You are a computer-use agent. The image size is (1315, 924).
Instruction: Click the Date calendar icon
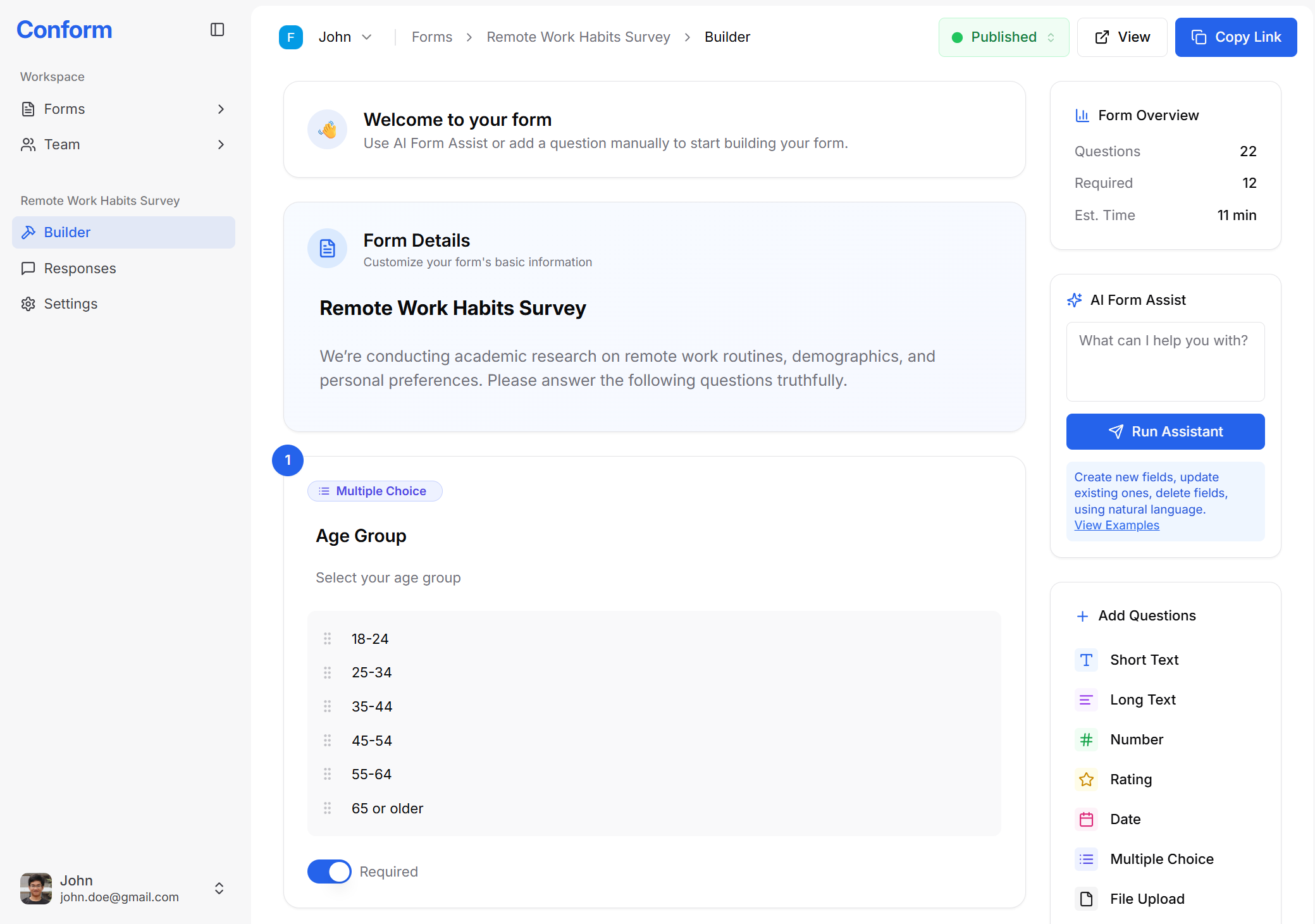(x=1086, y=819)
